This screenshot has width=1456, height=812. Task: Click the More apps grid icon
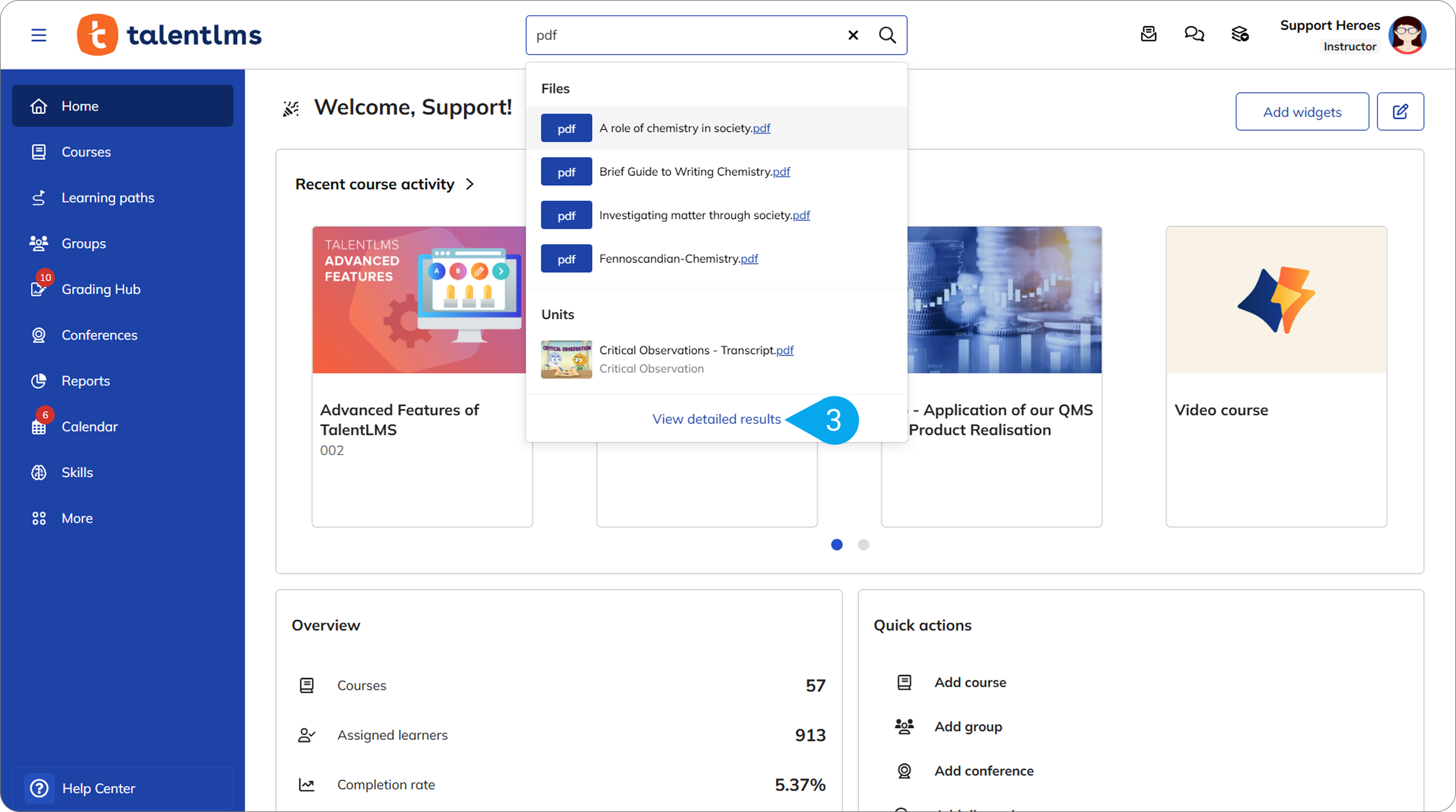point(39,519)
